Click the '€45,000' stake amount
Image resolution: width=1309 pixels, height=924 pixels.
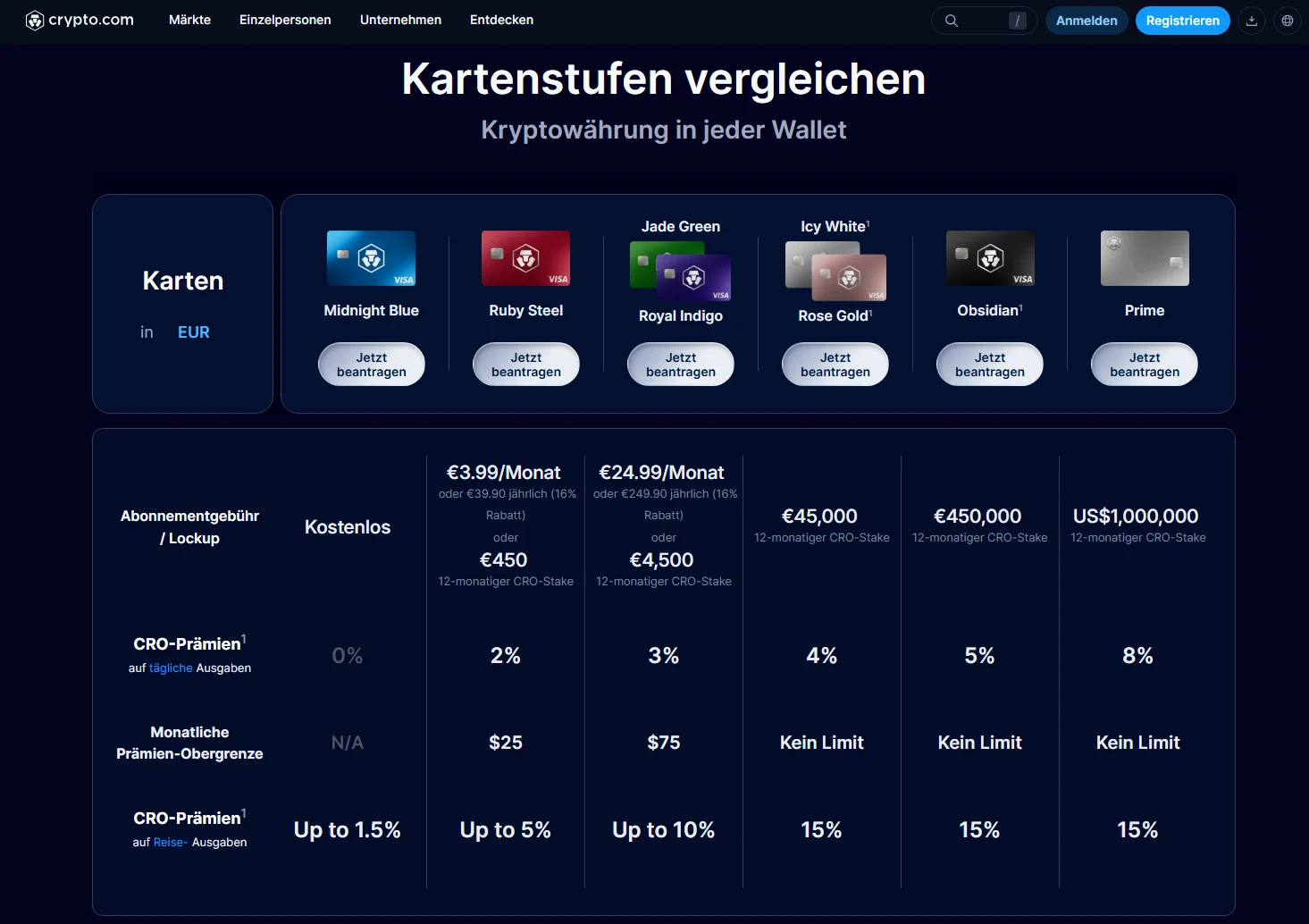click(x=819, y=517)
